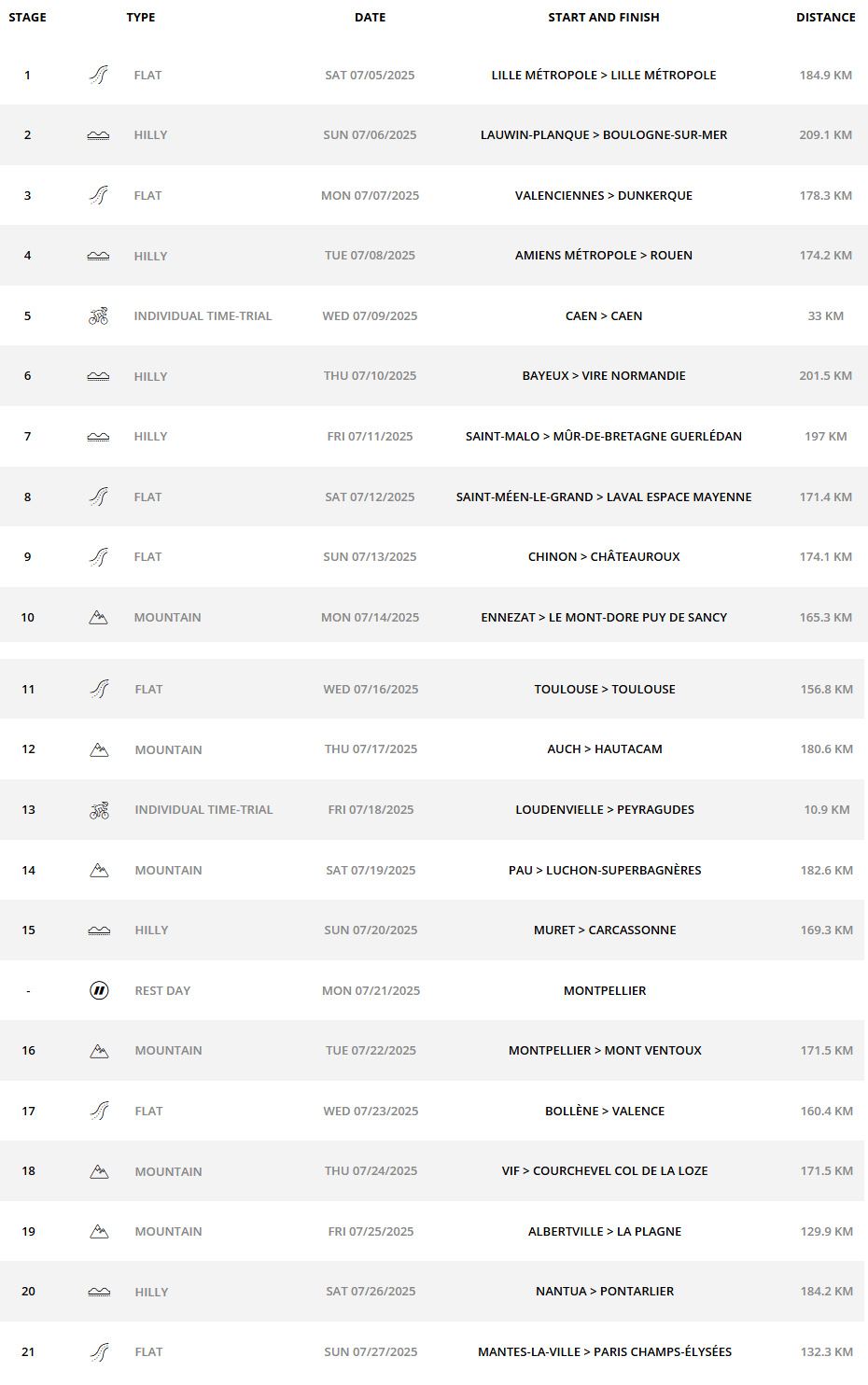Select Montpellier > Mont Ventoux stage

click(x=605, y=1050)
